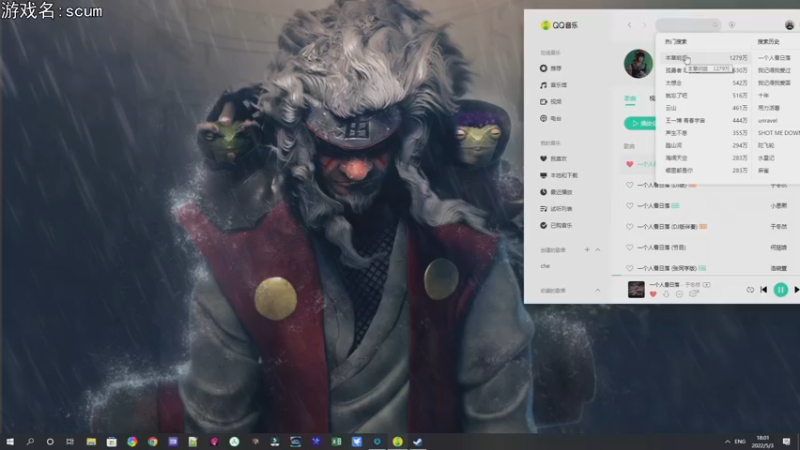Click the magnifier icon in search box
This screenshot has height=450, width=800.
(715, 25)
